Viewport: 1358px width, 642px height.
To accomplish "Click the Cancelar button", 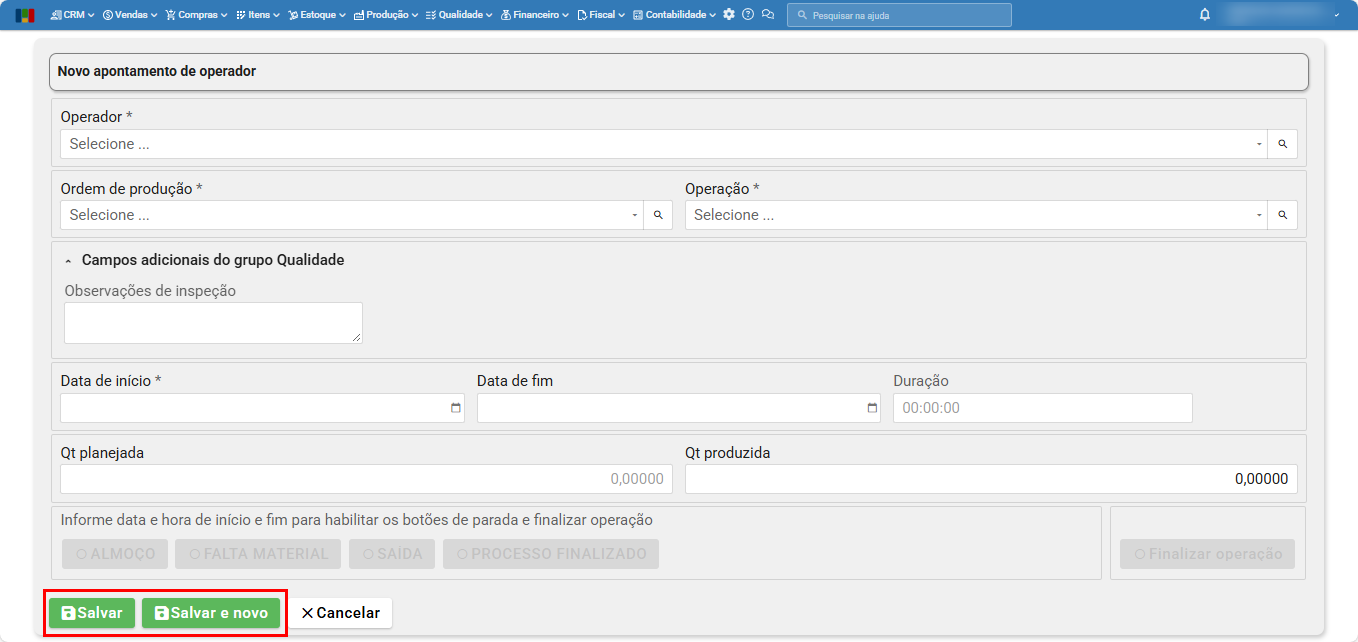I will click(x=340, y=613).
